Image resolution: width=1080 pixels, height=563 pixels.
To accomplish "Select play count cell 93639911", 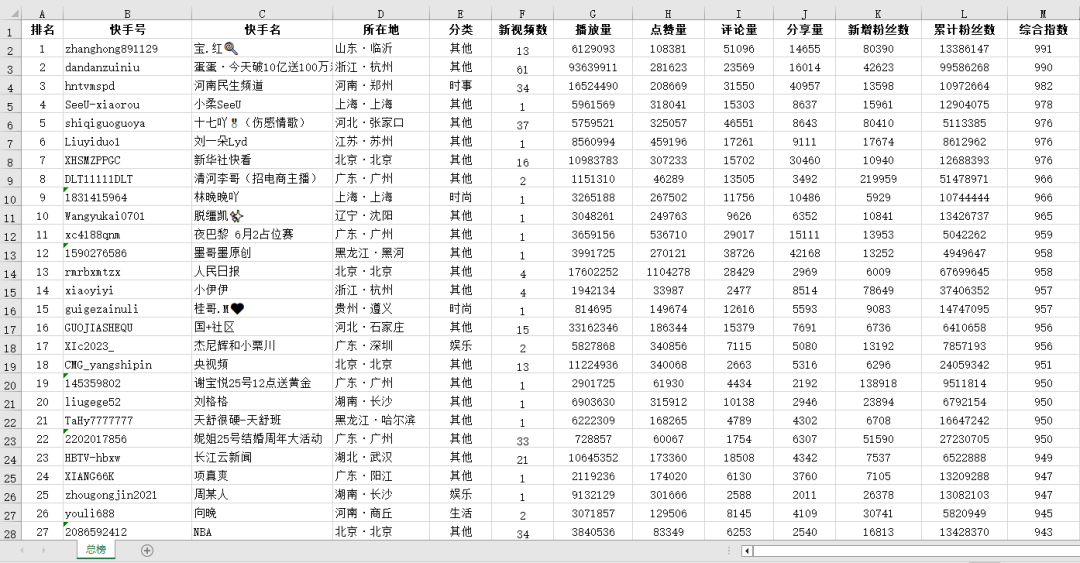I will 593,68.
